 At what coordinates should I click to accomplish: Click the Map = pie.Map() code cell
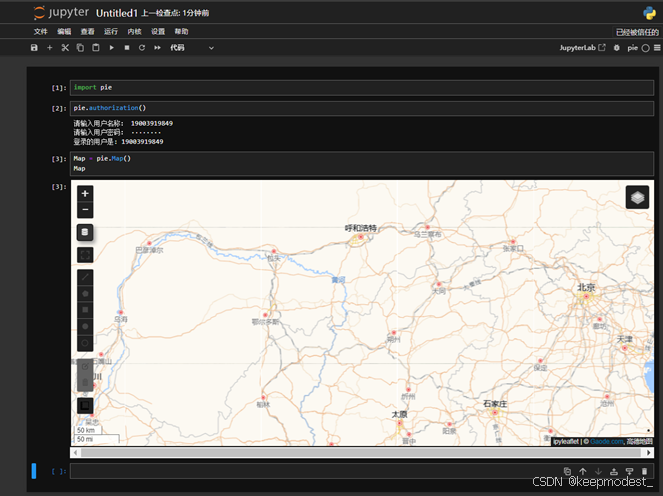(x=362, y=164)
